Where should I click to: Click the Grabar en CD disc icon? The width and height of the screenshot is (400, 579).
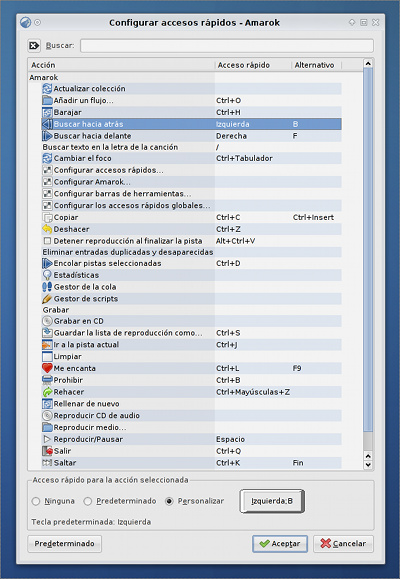(x=47, y=321)
